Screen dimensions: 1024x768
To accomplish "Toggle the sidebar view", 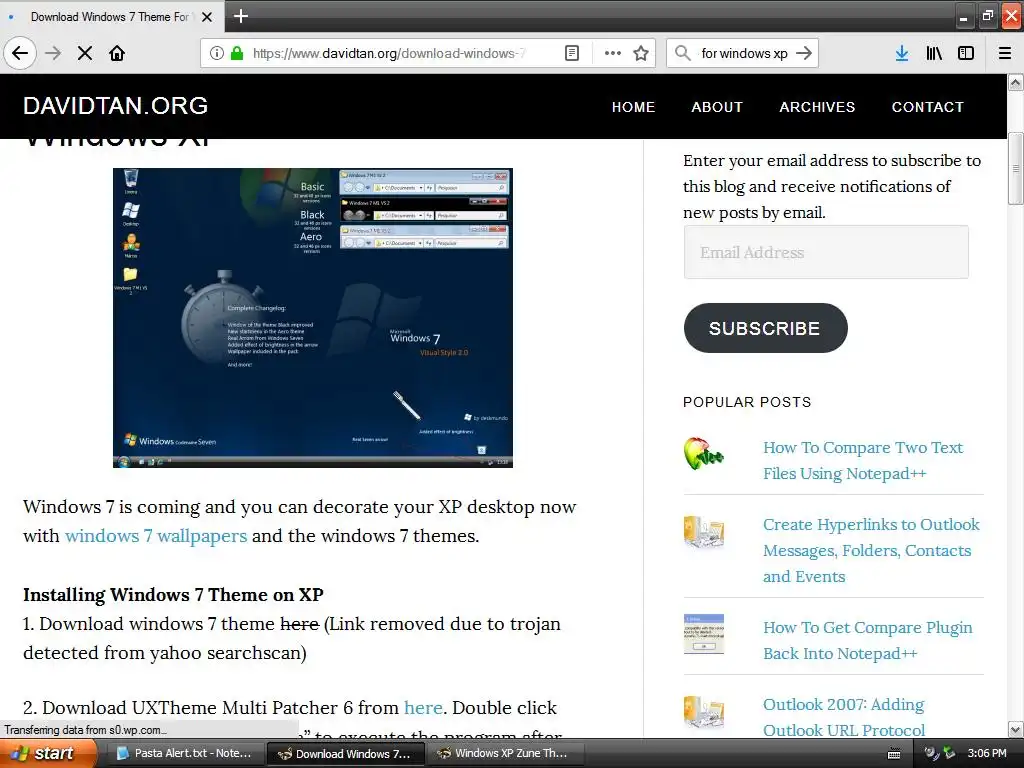I will click(966, 53).
